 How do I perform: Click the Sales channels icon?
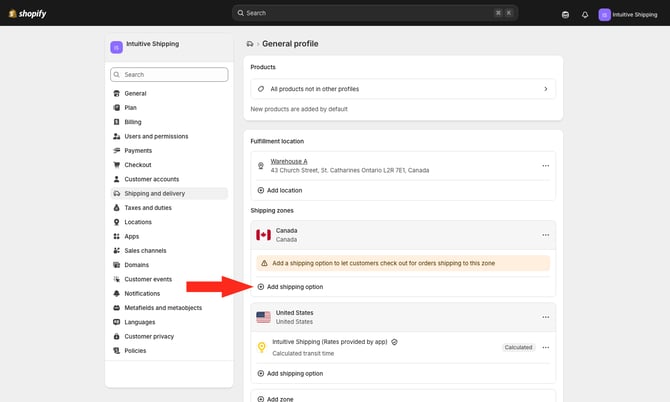pyautogui.click(x=117, y=251)
